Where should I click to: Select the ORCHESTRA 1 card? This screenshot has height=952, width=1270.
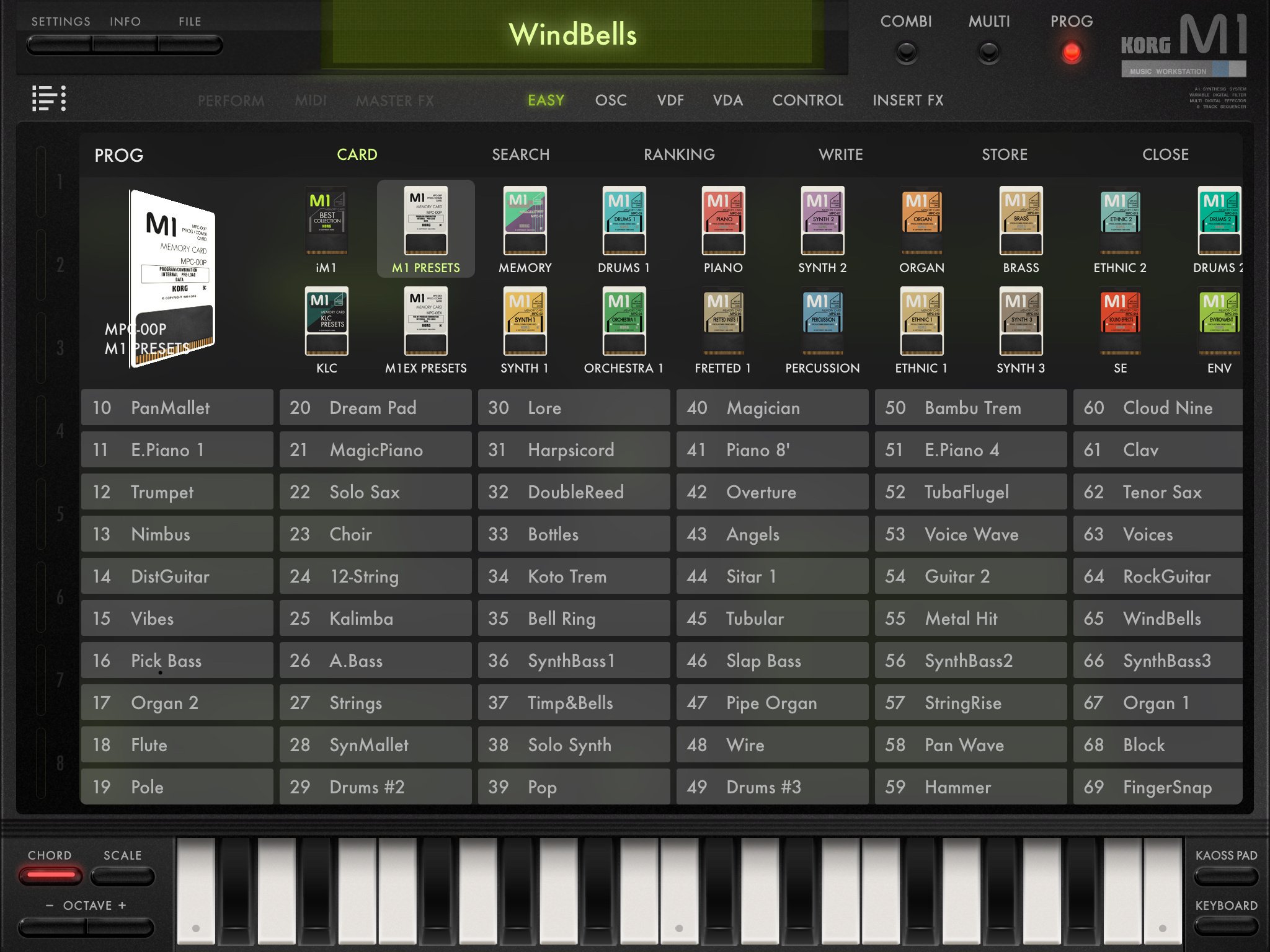[x=624, y=330]
